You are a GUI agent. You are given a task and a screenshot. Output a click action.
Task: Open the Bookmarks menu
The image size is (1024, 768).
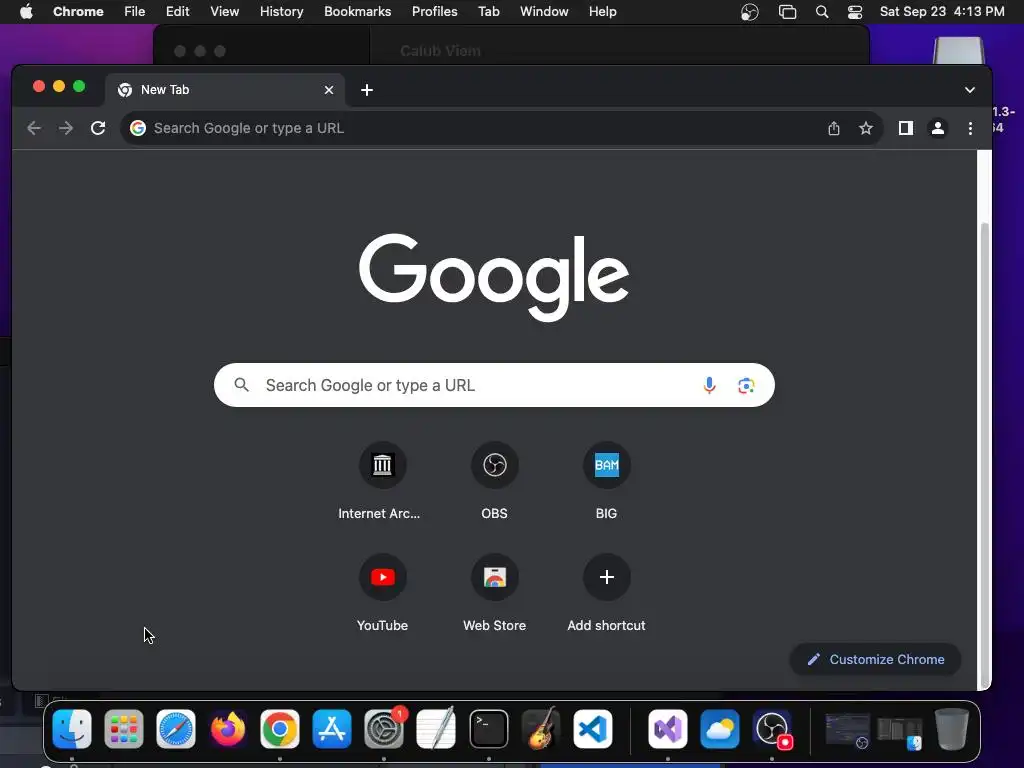(357, 12)
